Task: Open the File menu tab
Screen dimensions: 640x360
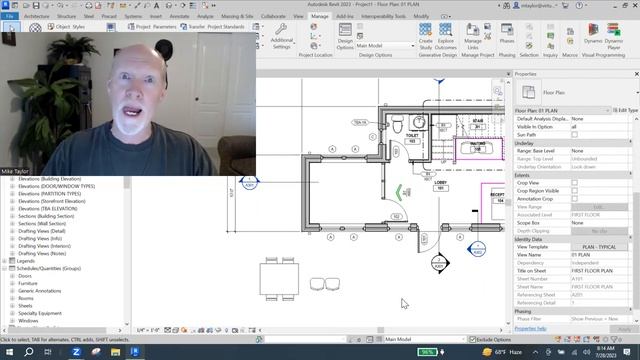Action: click(9, 16)
